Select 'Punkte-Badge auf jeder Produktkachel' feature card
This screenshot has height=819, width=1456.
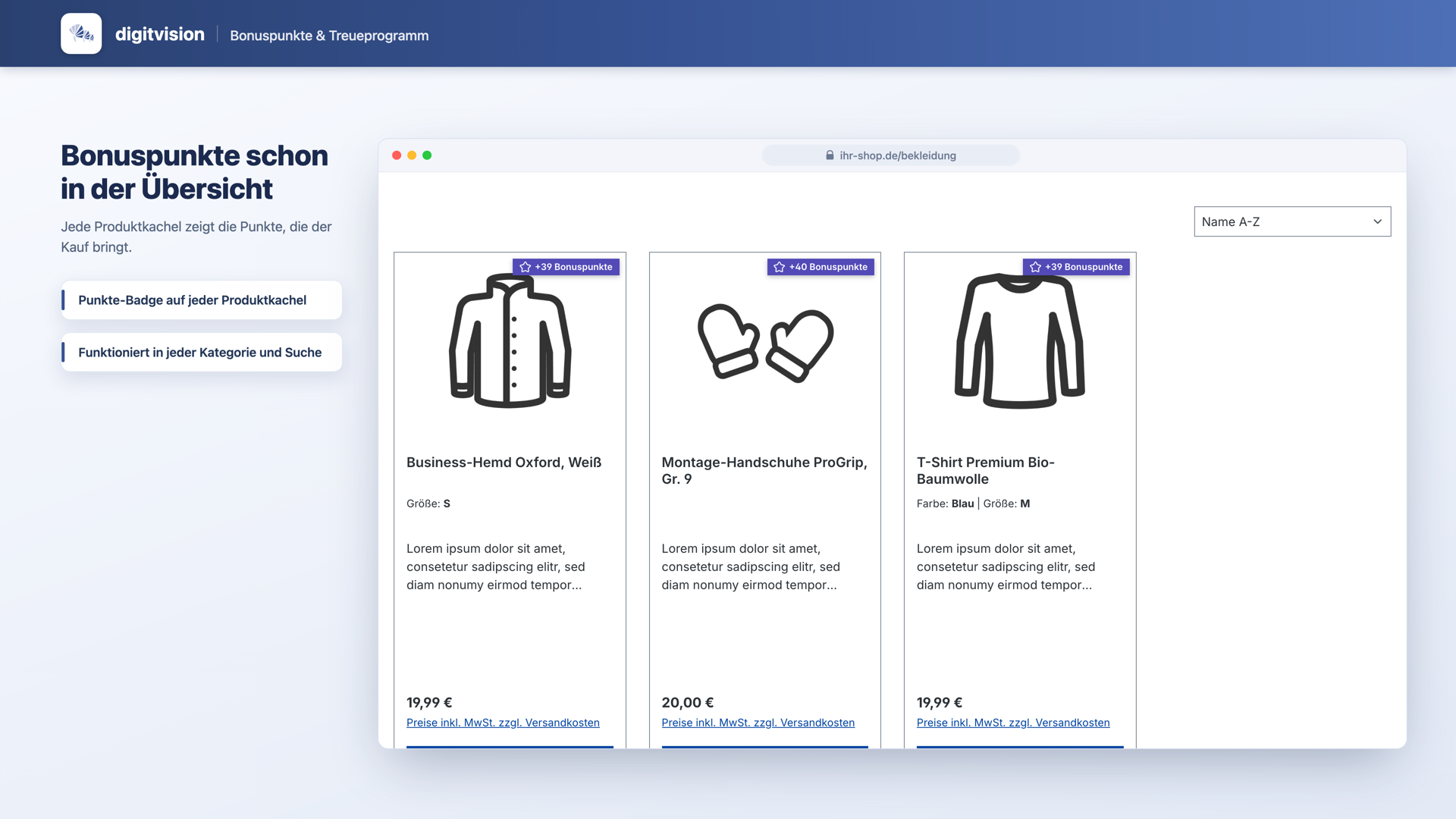coord(202,300)
